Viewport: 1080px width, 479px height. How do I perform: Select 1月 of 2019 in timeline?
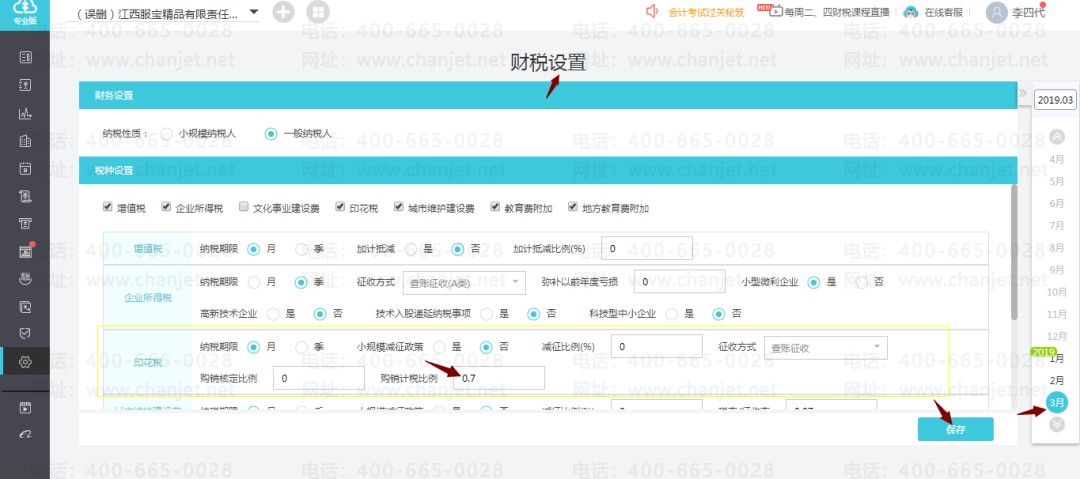click(x=1056, y=358)
